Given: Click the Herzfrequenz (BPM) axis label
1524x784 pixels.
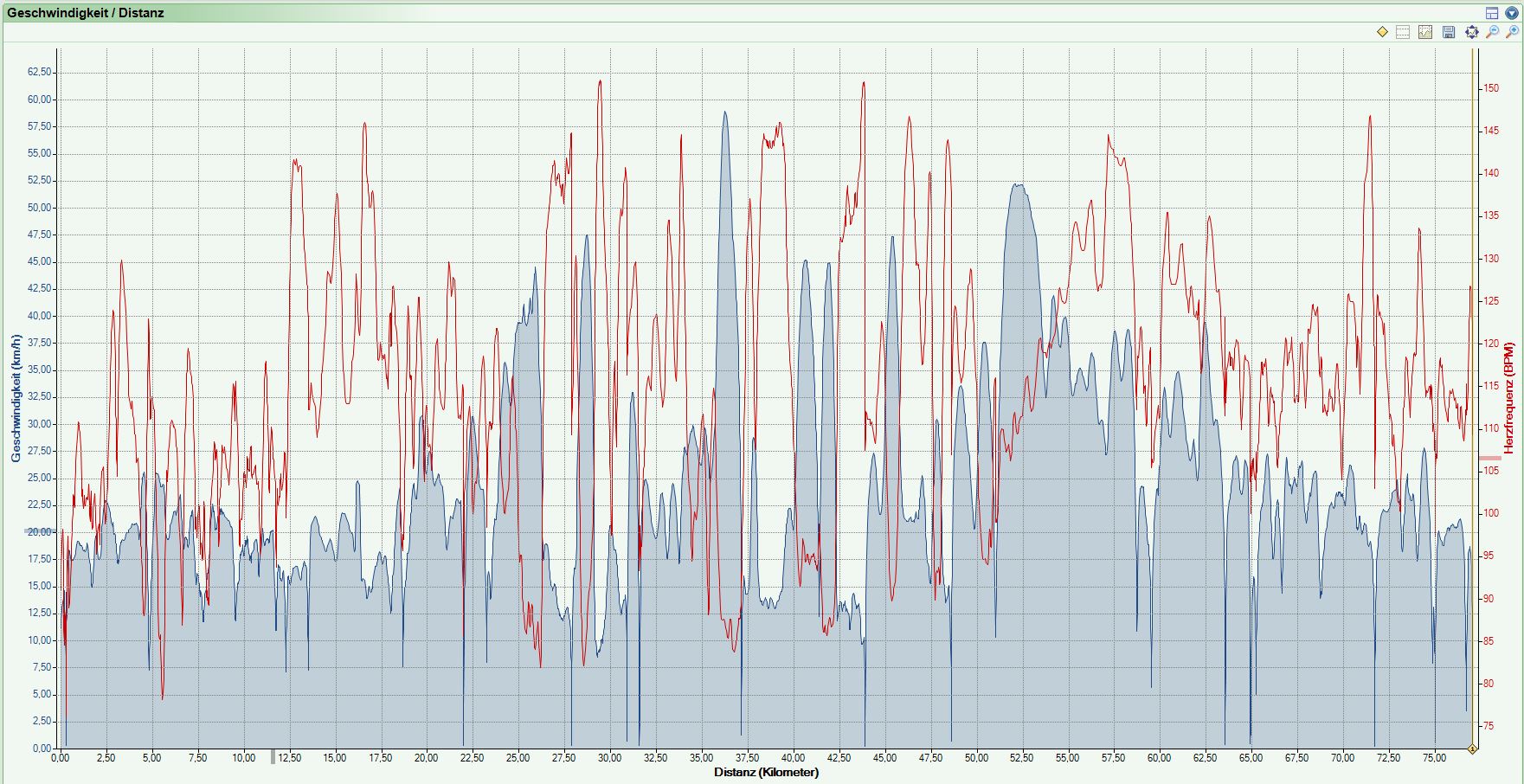Looking at the screenshot, I should point(1508,398).
